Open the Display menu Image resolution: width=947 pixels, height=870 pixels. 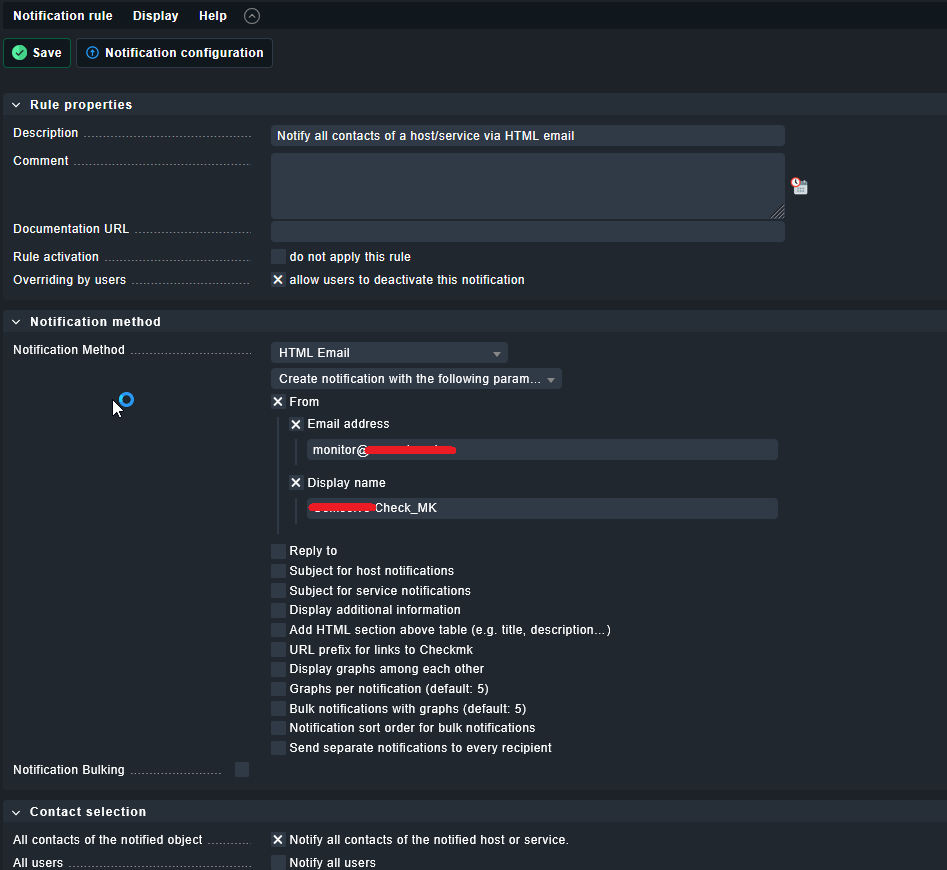pyautogui.click(x=156, y=16)
